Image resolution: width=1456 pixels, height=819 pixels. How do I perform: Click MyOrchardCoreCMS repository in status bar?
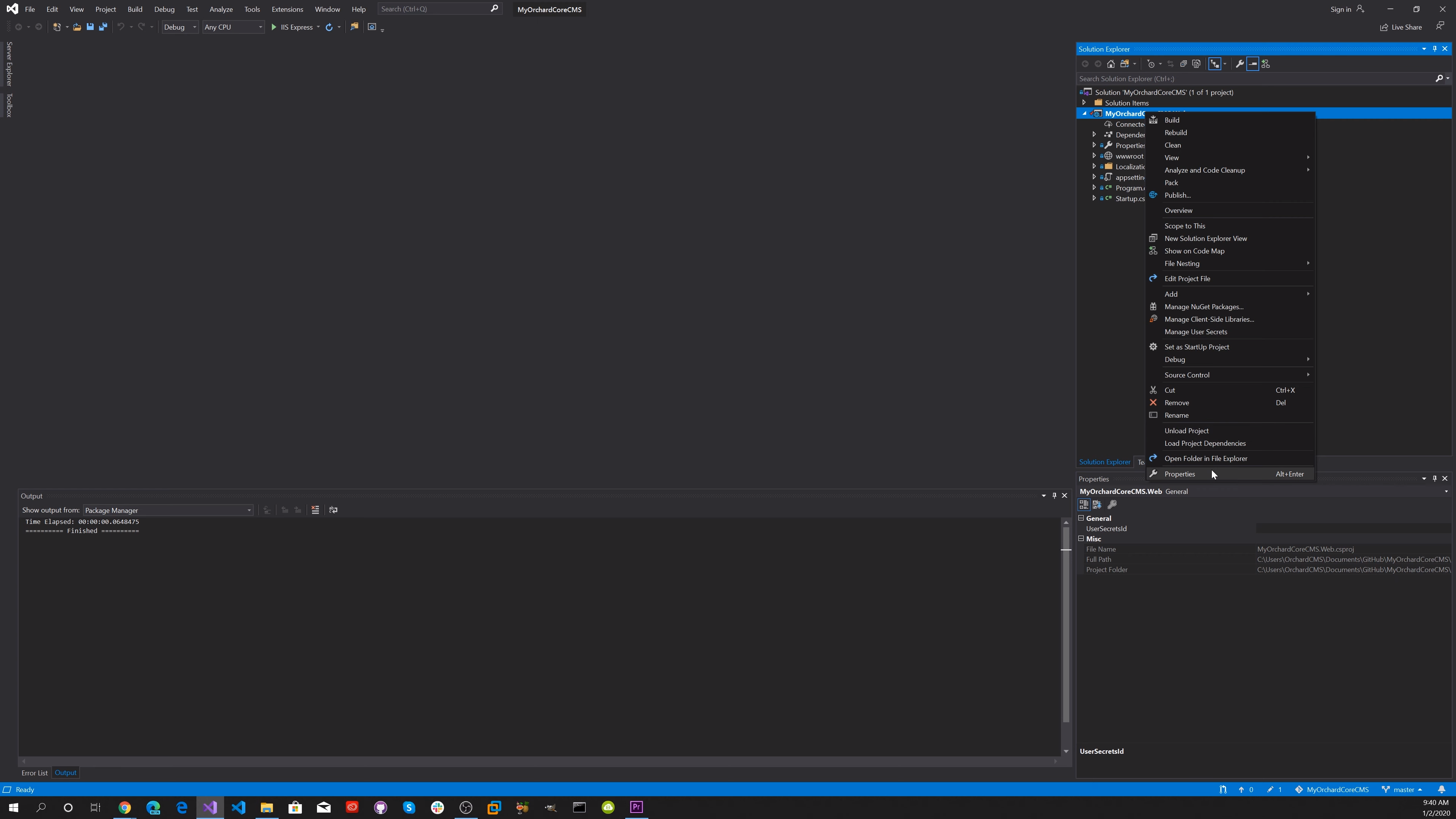coord(1332,789)
